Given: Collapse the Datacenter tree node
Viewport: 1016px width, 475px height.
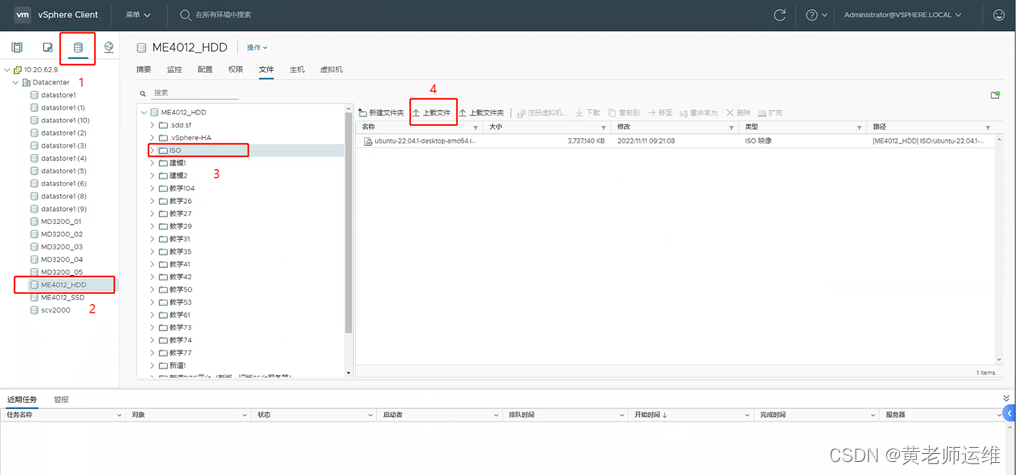Looking at the screenshot, I should 15,82.
